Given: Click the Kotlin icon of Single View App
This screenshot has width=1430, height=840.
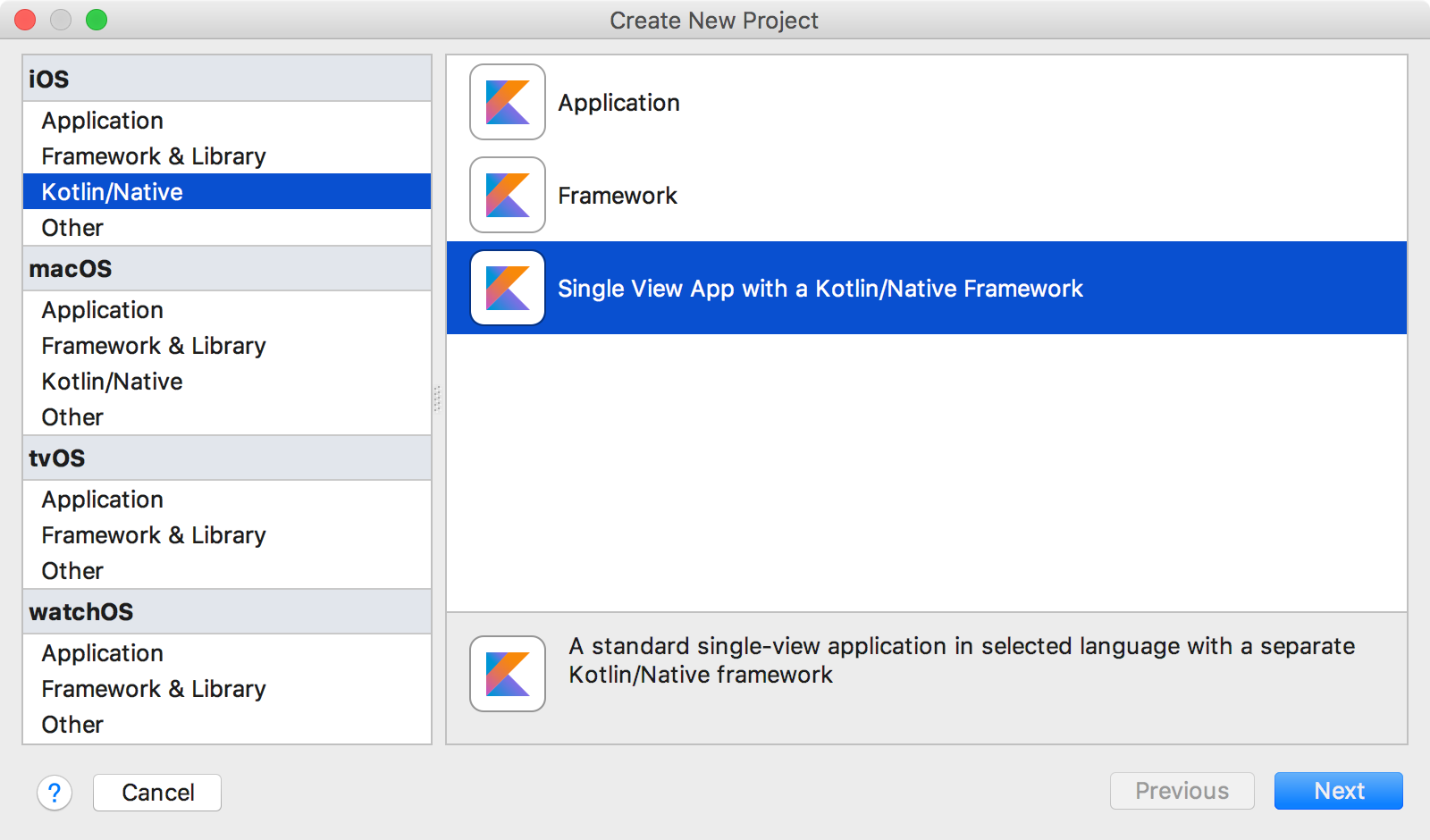Looking at the screenshot, I should point(507,288).
